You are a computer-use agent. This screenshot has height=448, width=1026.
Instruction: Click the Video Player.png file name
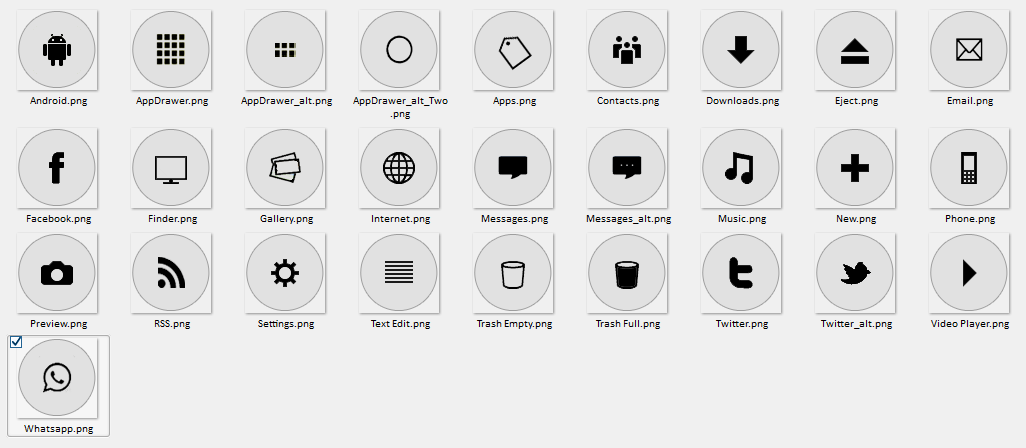coord(970,324)
